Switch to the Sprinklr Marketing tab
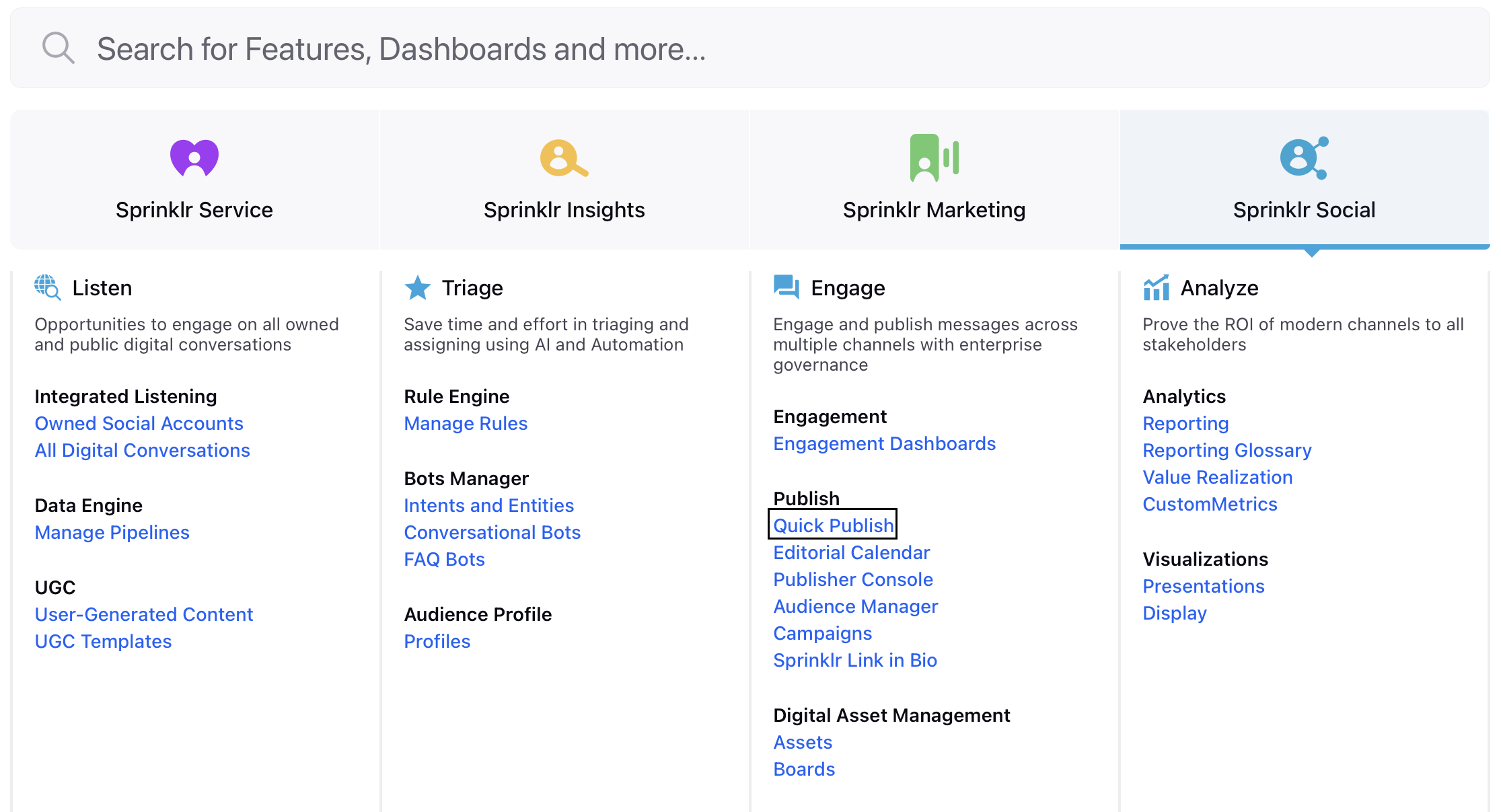 [934, 180]
